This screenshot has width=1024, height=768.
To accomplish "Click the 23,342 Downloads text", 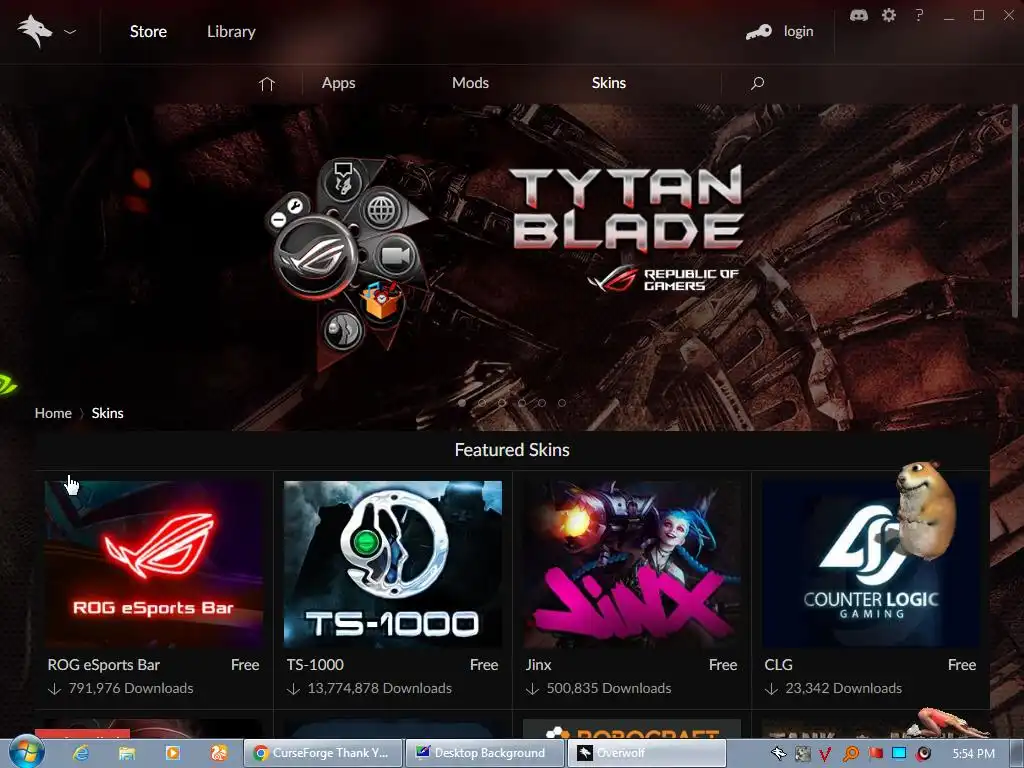I will tap(843, 688).
